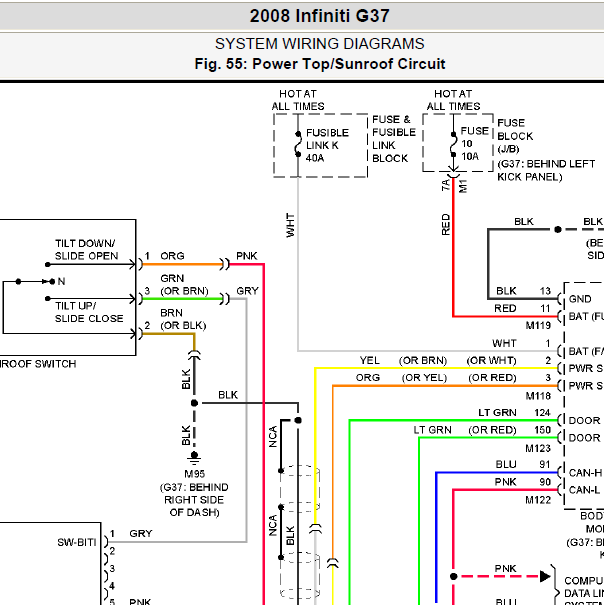Click the "YEL" wire label

[x=369, y=360]
